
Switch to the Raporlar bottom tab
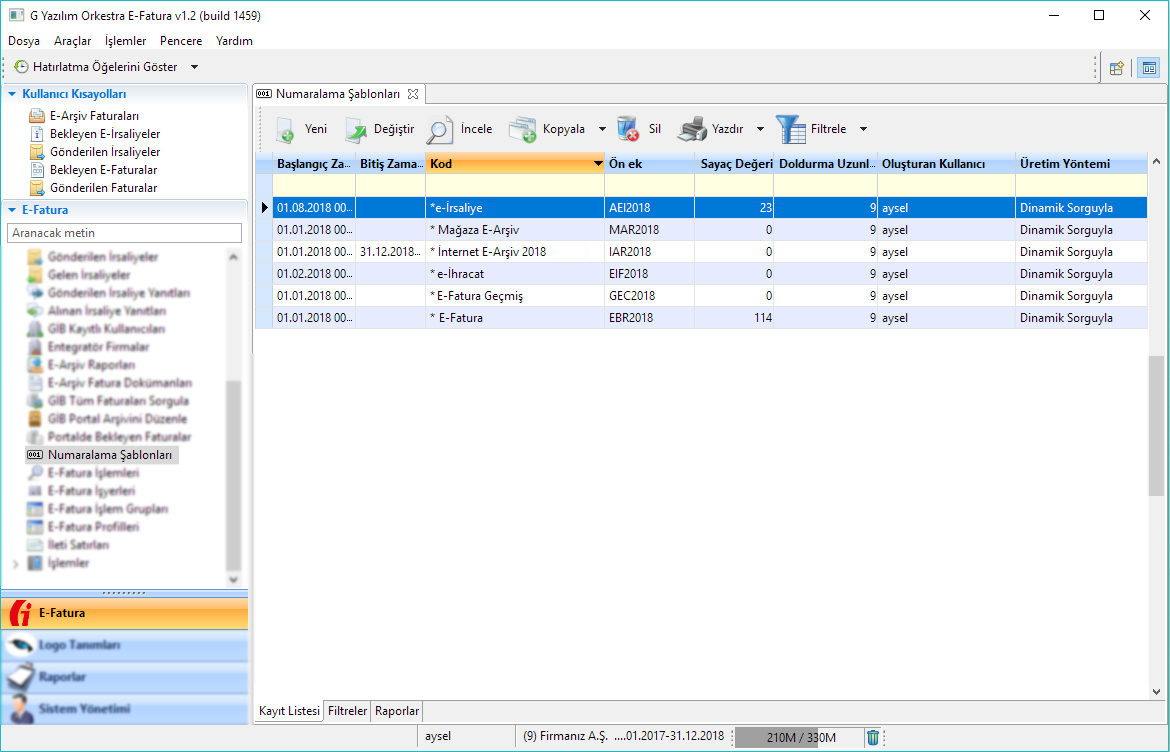(x=397, y=711)
